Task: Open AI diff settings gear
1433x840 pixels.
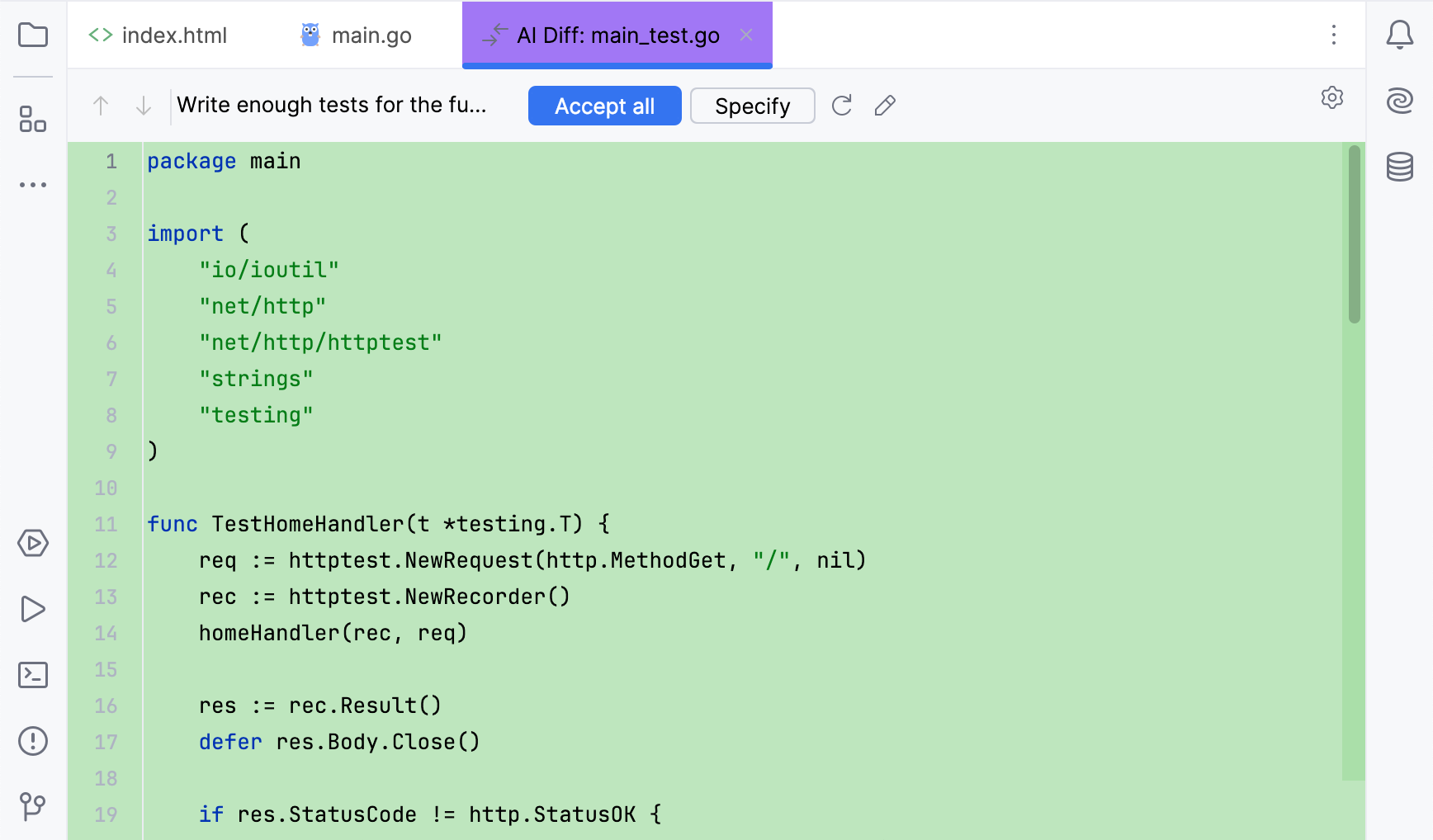Action: 1332,98
